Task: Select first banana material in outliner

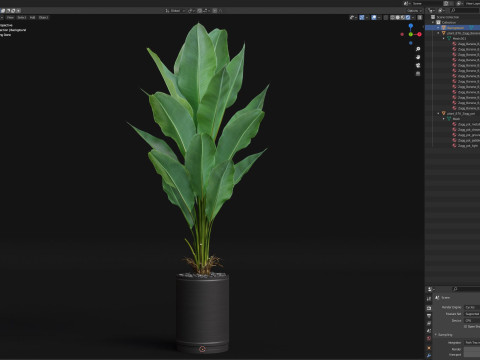Action: [x=467, y=44]
